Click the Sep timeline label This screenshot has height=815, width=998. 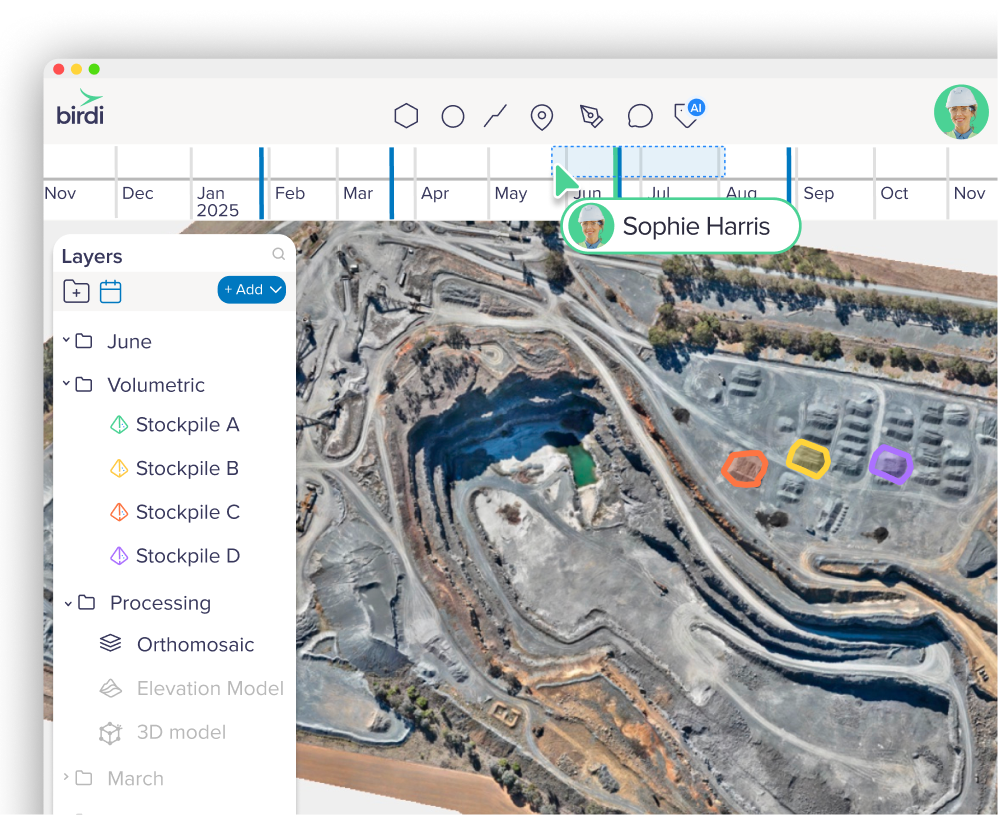click(x=819, y=193)
